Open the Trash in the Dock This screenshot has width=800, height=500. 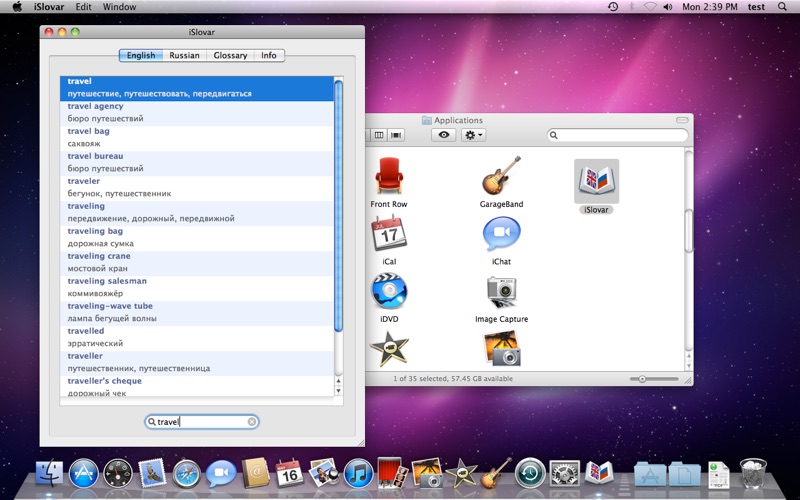tap(753, 473)
